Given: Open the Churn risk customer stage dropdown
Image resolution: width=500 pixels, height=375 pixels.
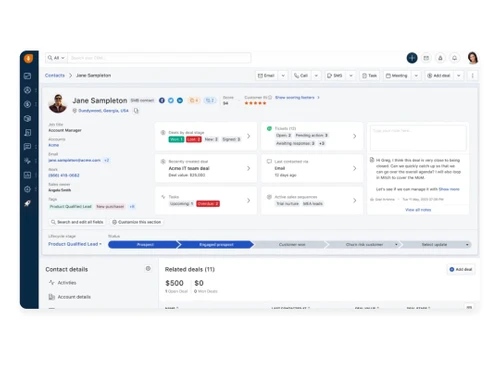Looking at the screenshot, I should pos(396,245).
